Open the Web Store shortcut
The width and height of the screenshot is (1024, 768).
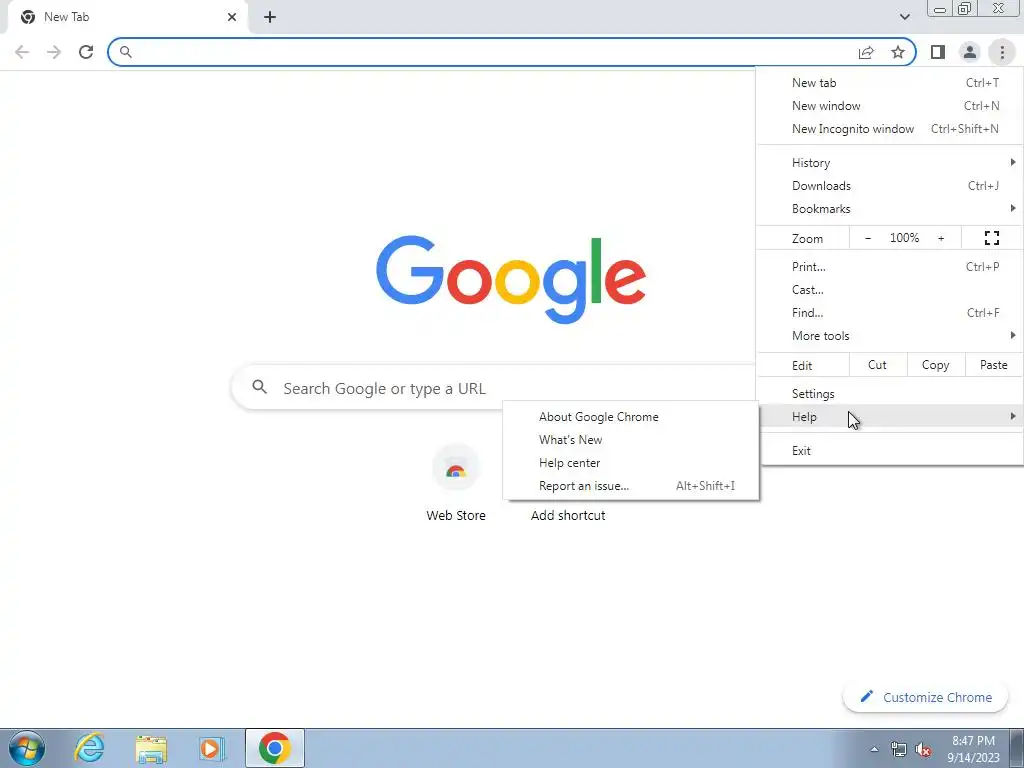point(456,483)
